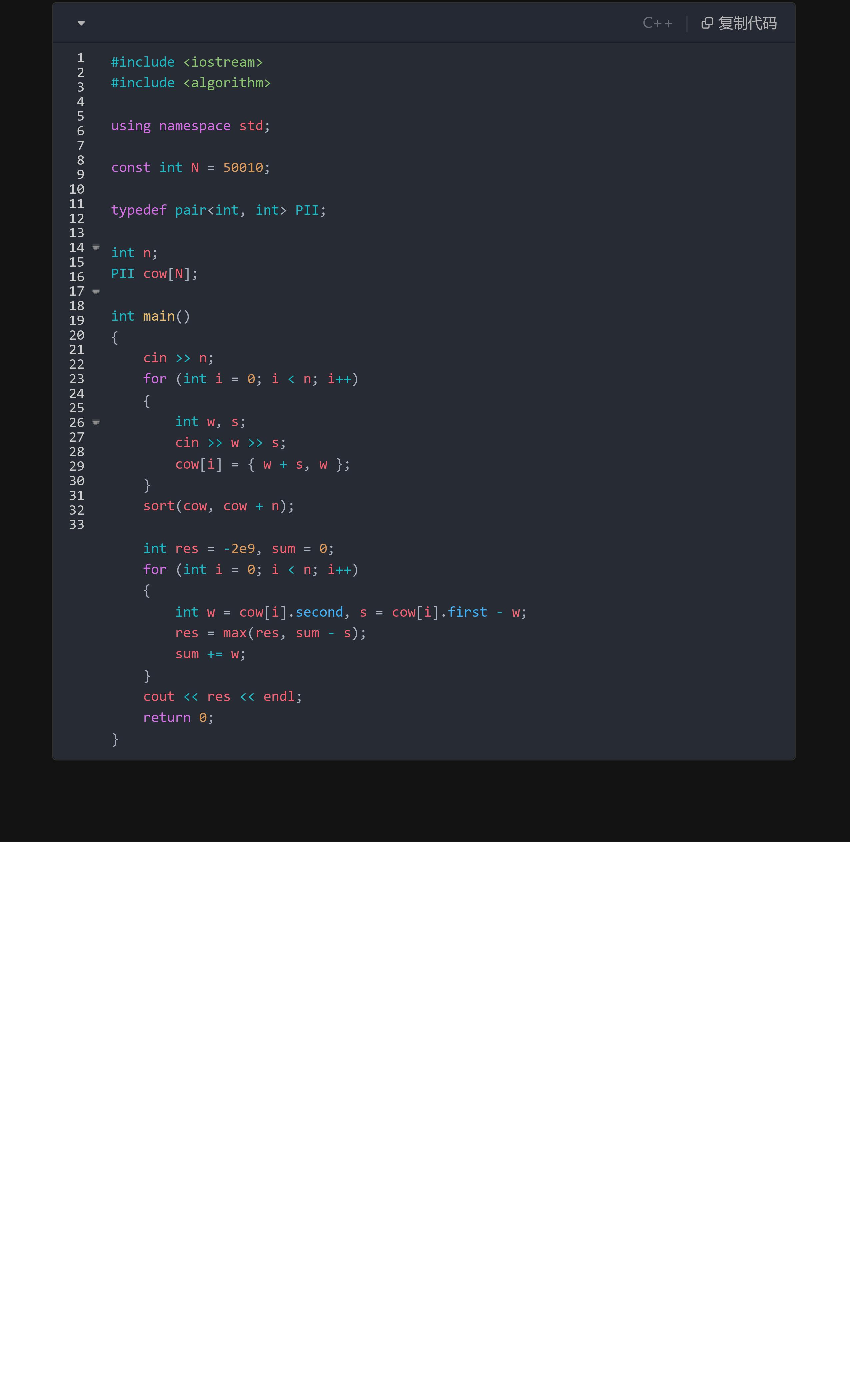Click the <algorithm> include text

tap(227, 83)
